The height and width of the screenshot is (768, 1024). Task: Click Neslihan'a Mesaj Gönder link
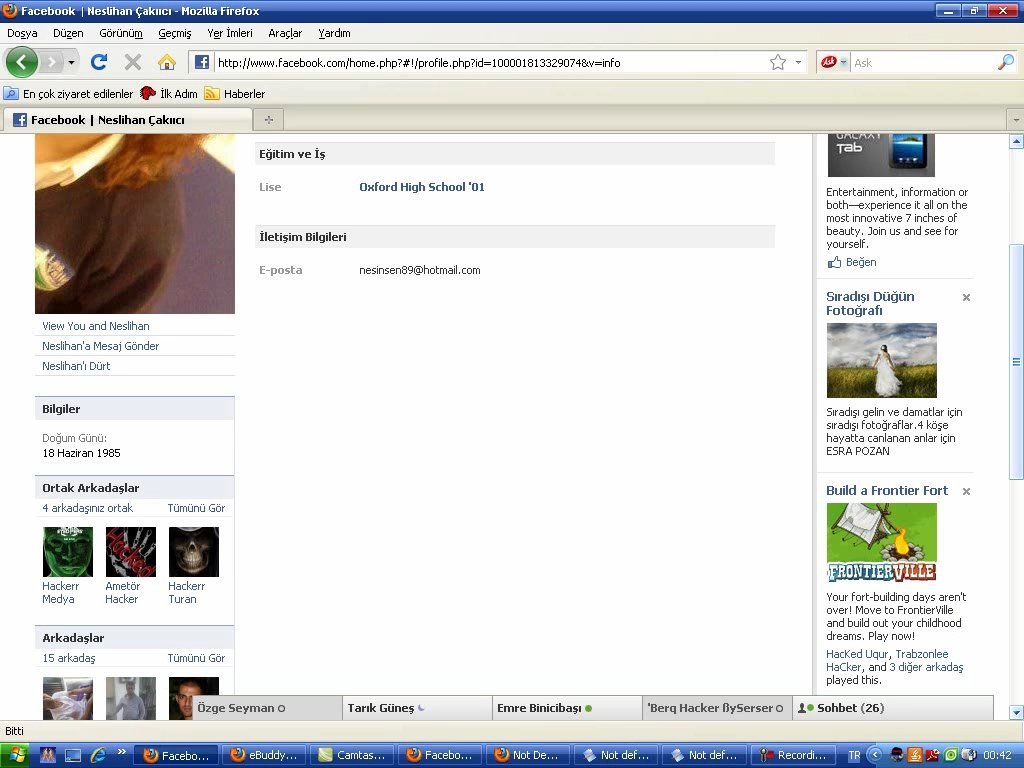tap(101, 346)
